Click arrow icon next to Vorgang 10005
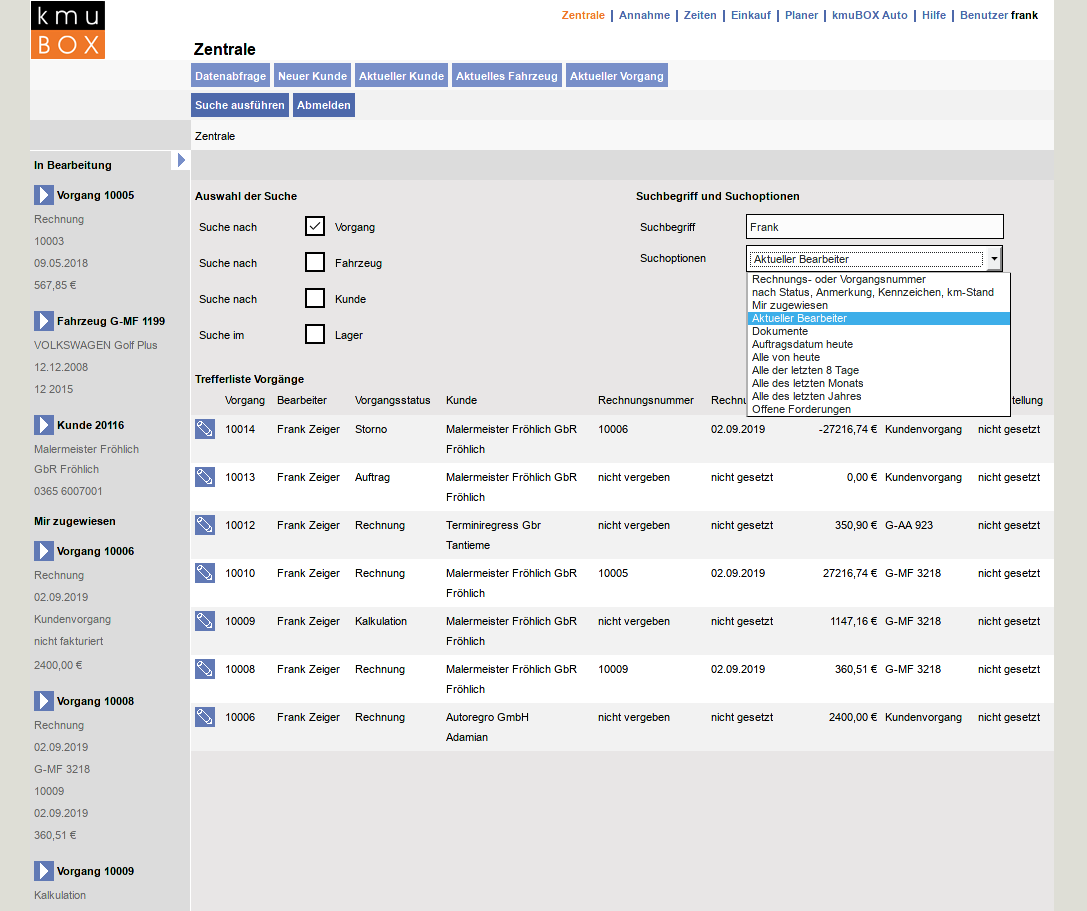1087x911 pixels. (44, 195)
